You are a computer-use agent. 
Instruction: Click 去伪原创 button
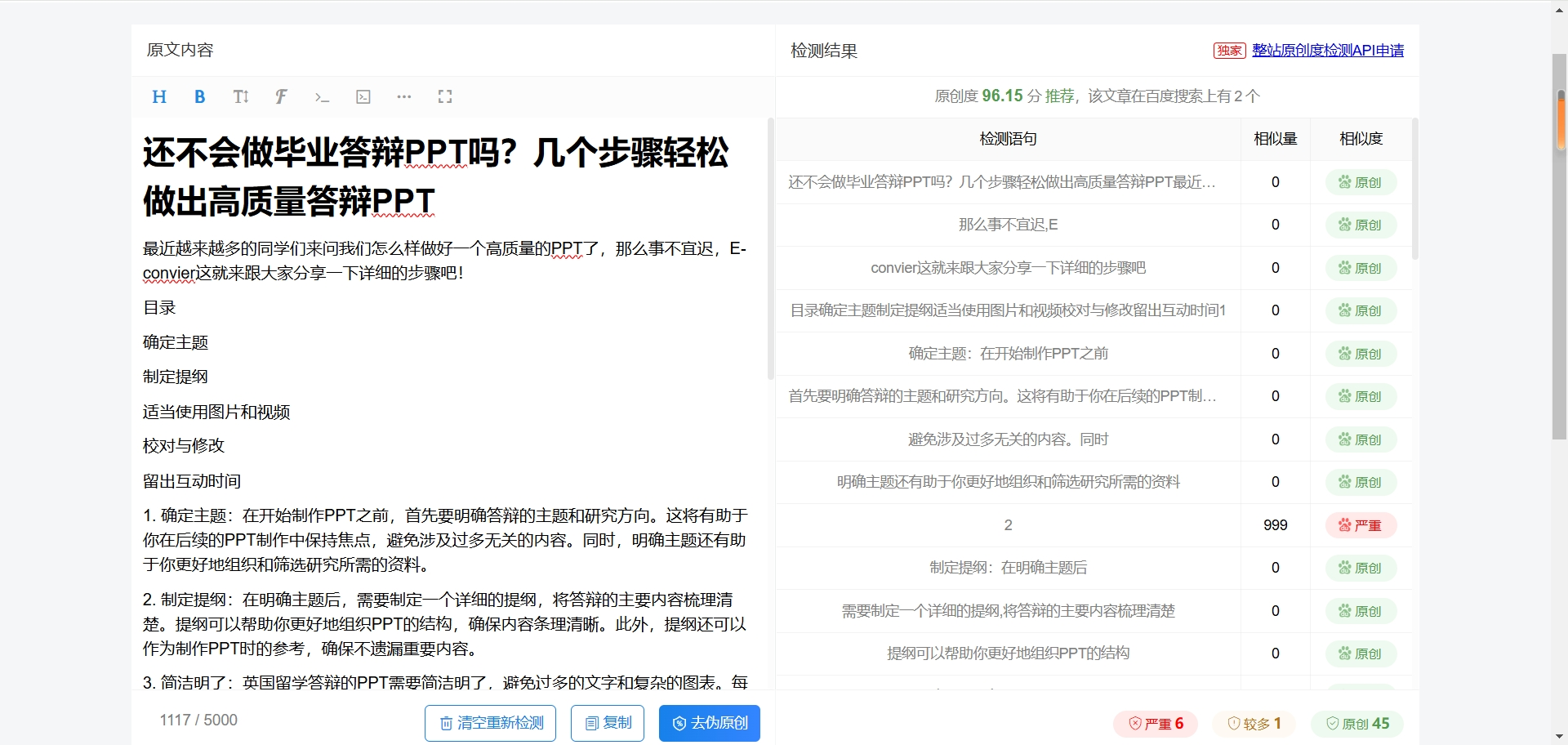pyautogui.click(x=710, y=723)
